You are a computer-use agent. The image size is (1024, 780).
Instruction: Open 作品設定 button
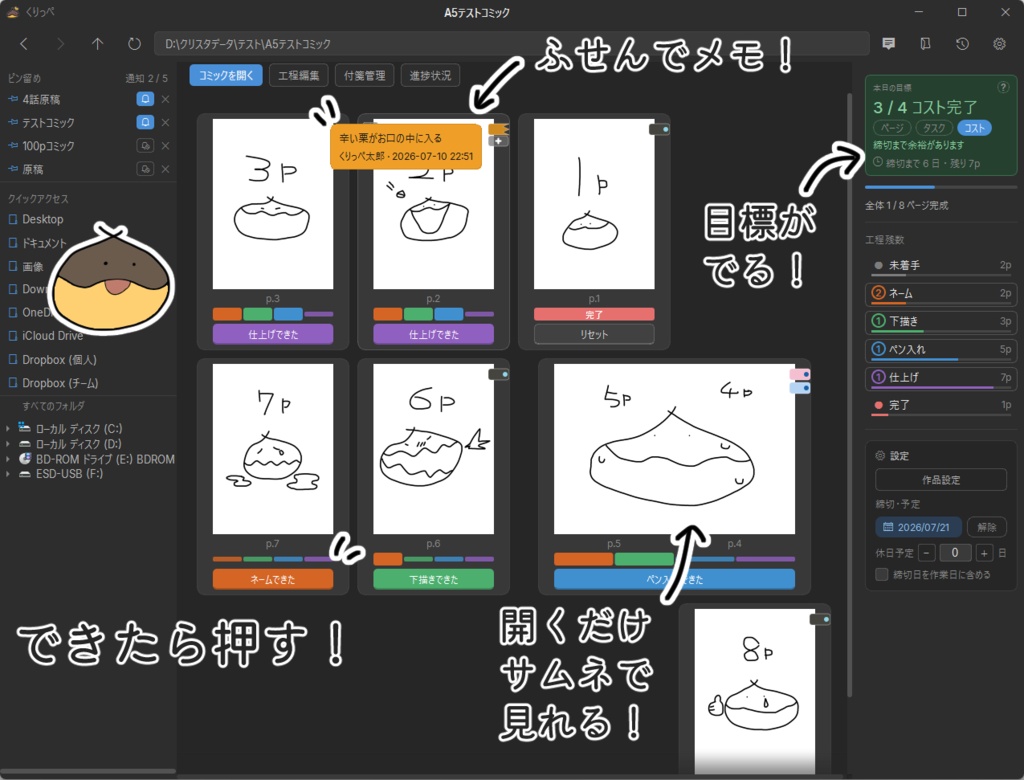(x=941, y=479)
